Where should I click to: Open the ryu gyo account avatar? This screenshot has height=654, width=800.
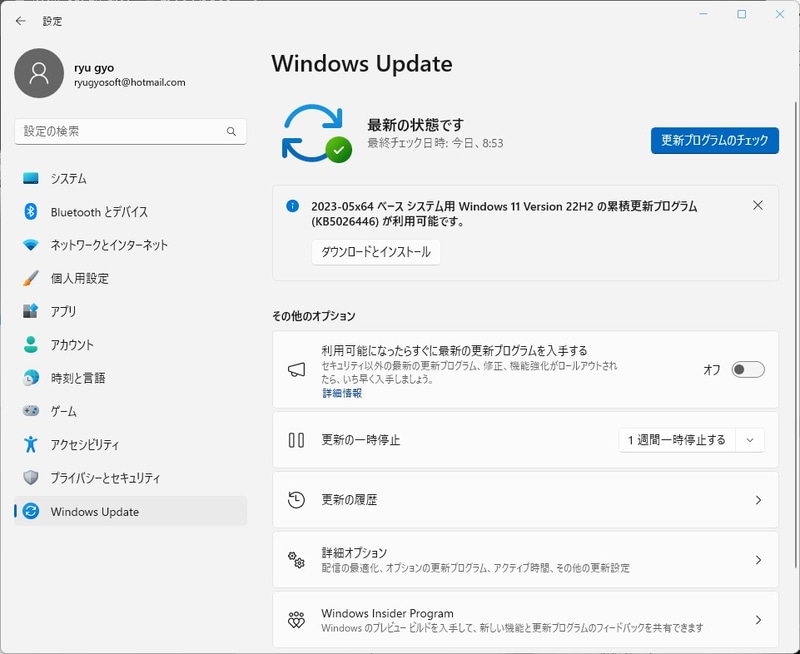tap(39, 73)
